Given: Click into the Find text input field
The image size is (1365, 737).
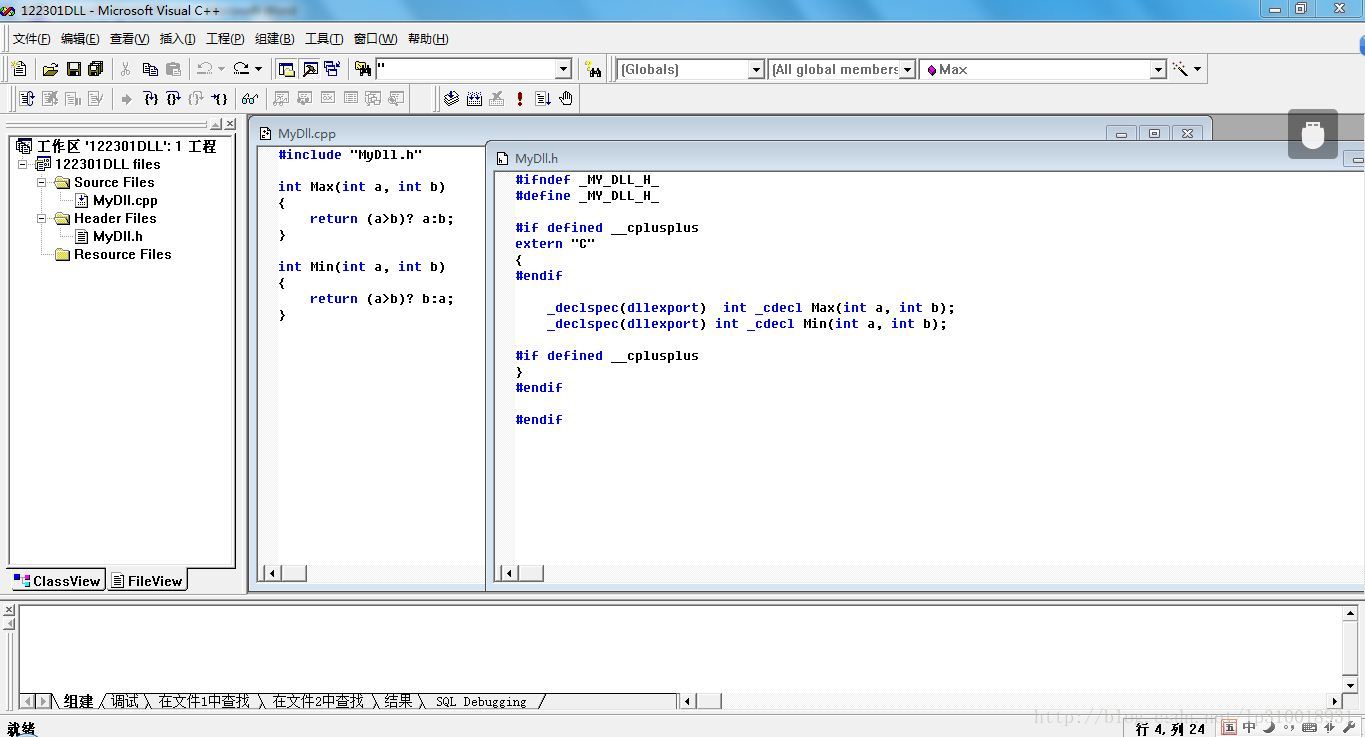Looking at the screenshot, I should 465,69.
